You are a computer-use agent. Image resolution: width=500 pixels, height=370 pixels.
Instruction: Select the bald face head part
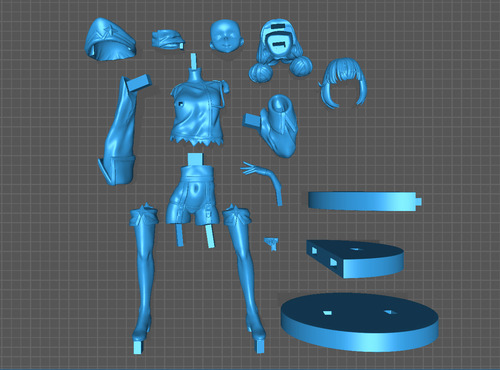point(226,35)
